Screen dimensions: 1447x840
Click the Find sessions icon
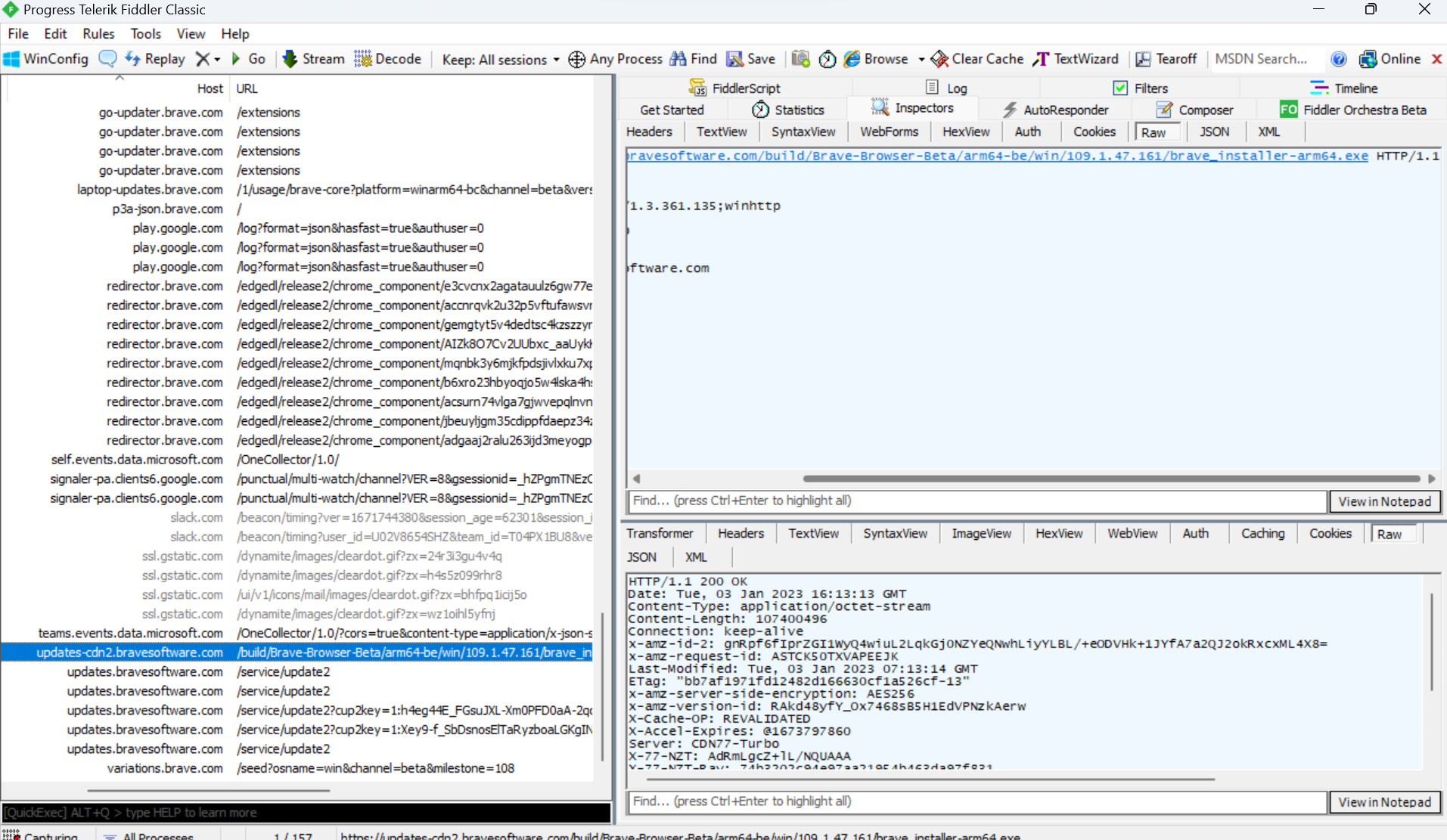click(x=692, y=58)
